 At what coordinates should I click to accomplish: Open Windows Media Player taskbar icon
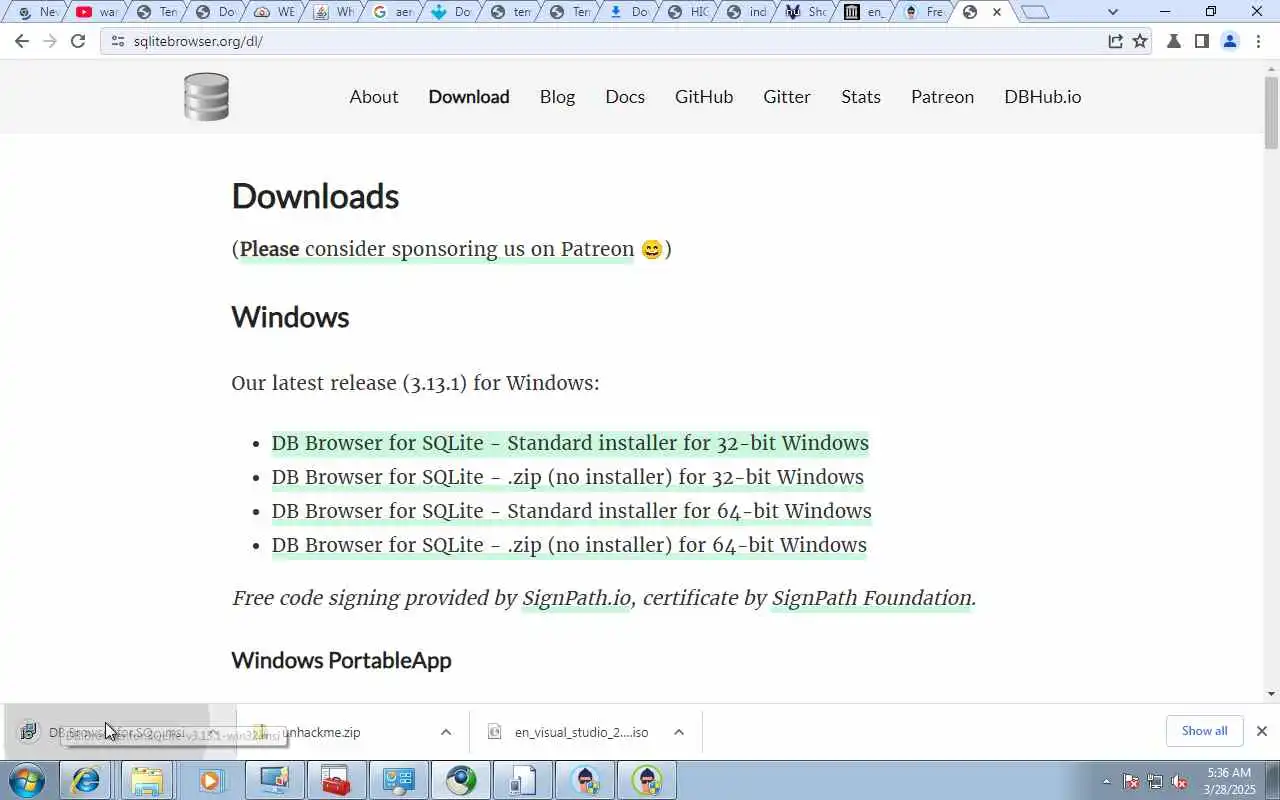pyautogui.click(x=210, y=780)
